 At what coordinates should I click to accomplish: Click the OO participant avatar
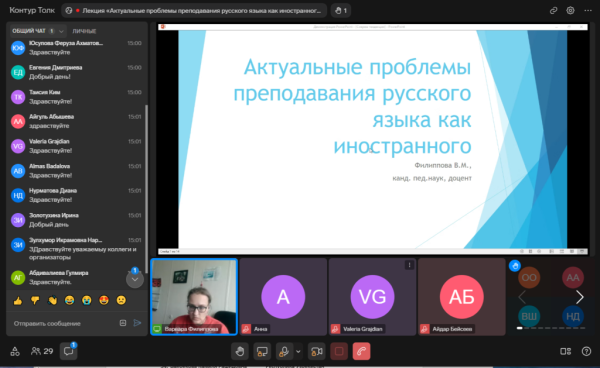pyautogui.click(x=529, y=278)
